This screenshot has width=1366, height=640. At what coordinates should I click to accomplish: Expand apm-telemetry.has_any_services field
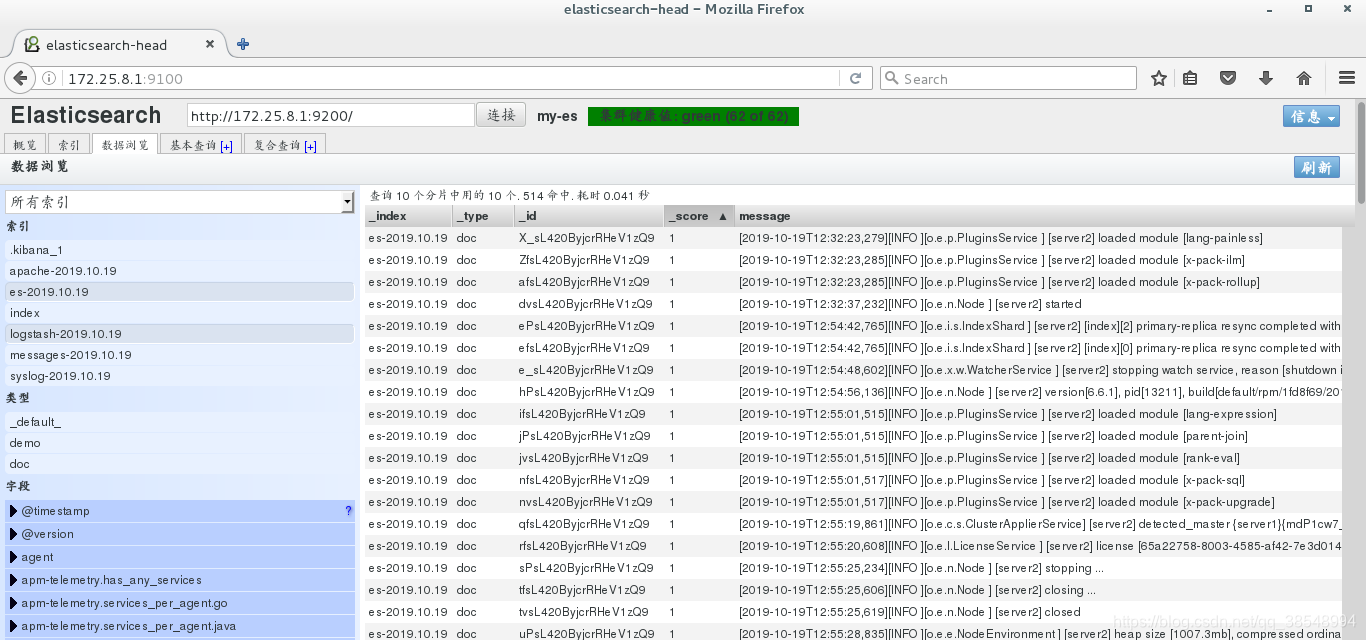click(x=14, y=580)
